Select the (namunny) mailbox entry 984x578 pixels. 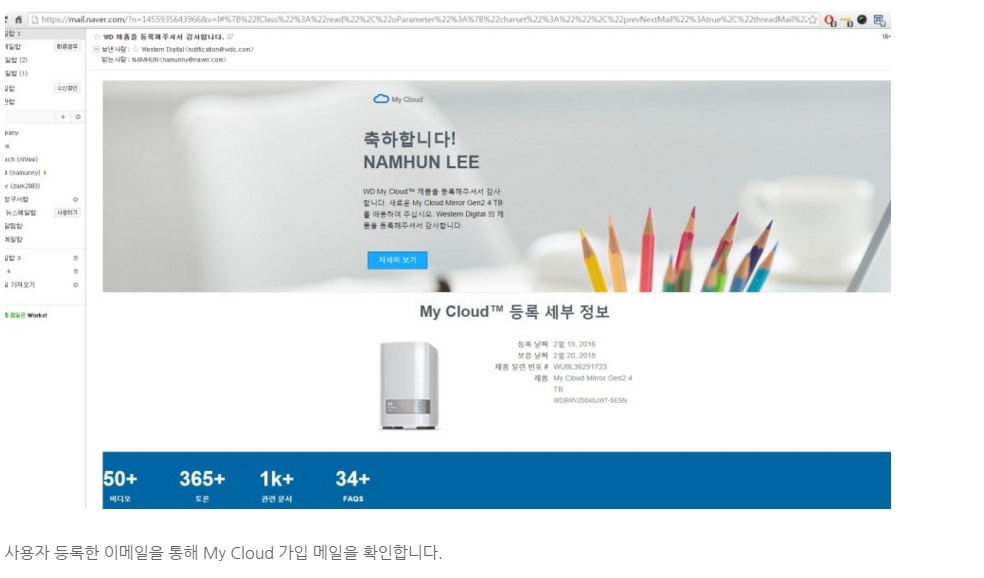coord(24,173)
